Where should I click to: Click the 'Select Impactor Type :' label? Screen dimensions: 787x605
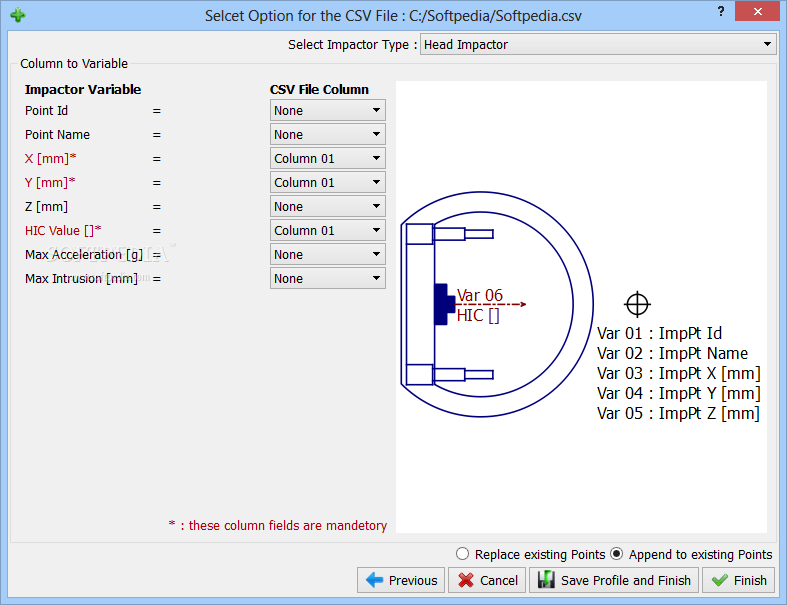tap(352, 45)
